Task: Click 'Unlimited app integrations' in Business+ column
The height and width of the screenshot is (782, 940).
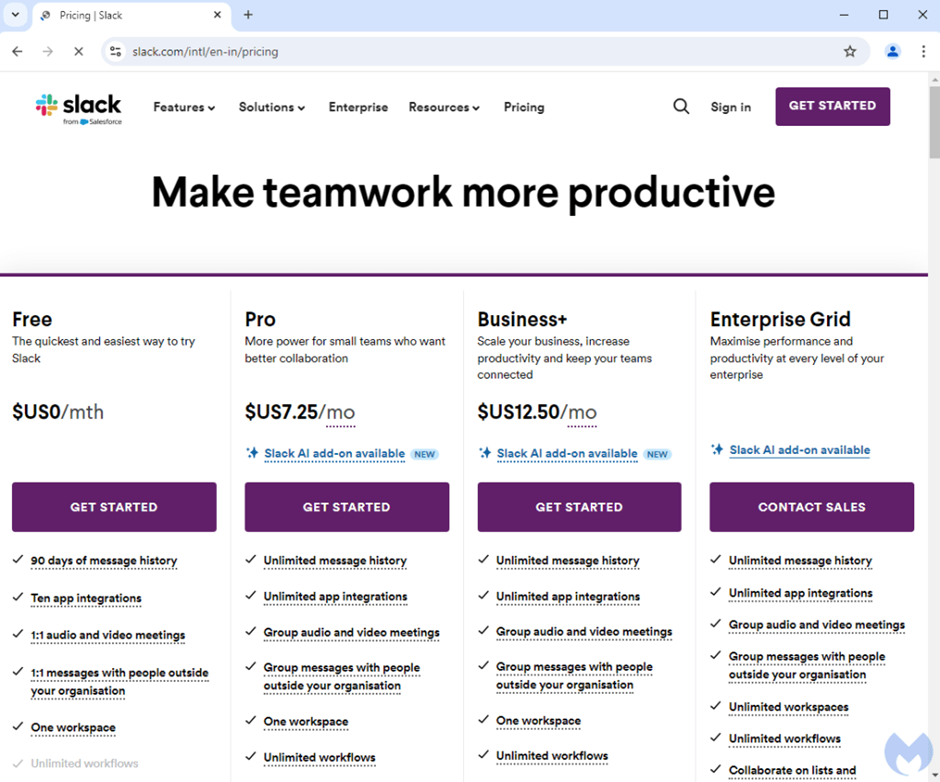Action: click(x=568, y=597)
